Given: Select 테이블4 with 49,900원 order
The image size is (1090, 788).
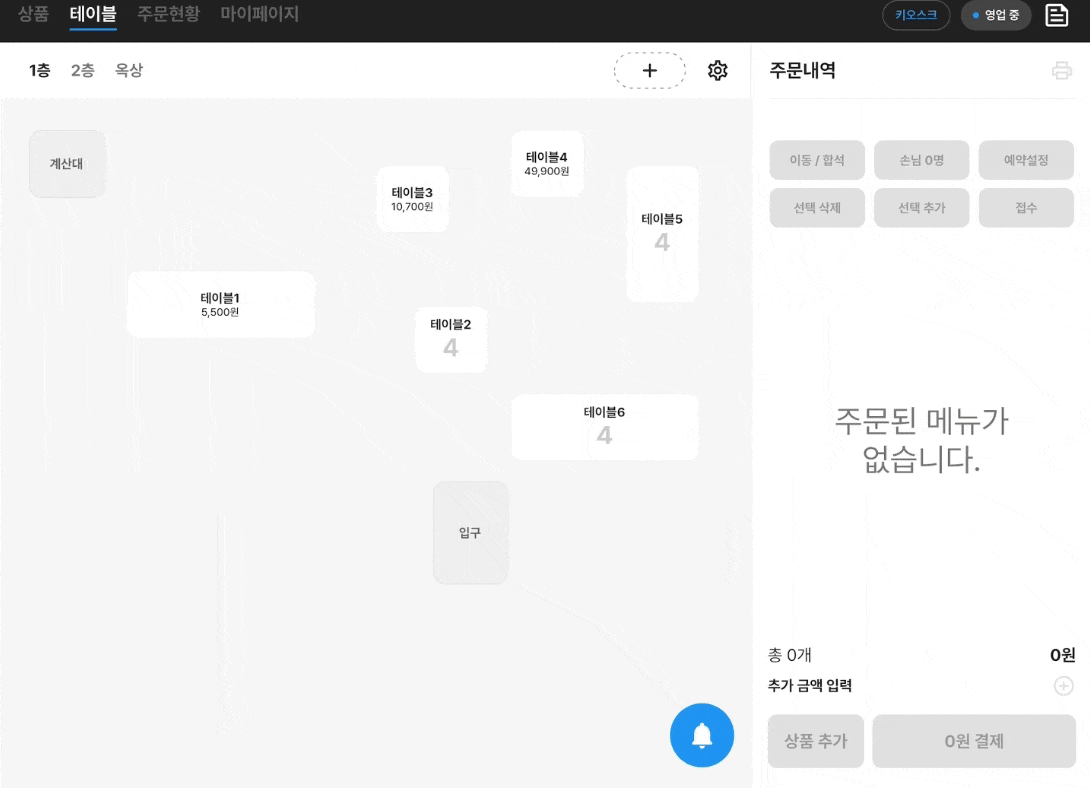Looking at the screenshot, I should (x=547, y=163).
